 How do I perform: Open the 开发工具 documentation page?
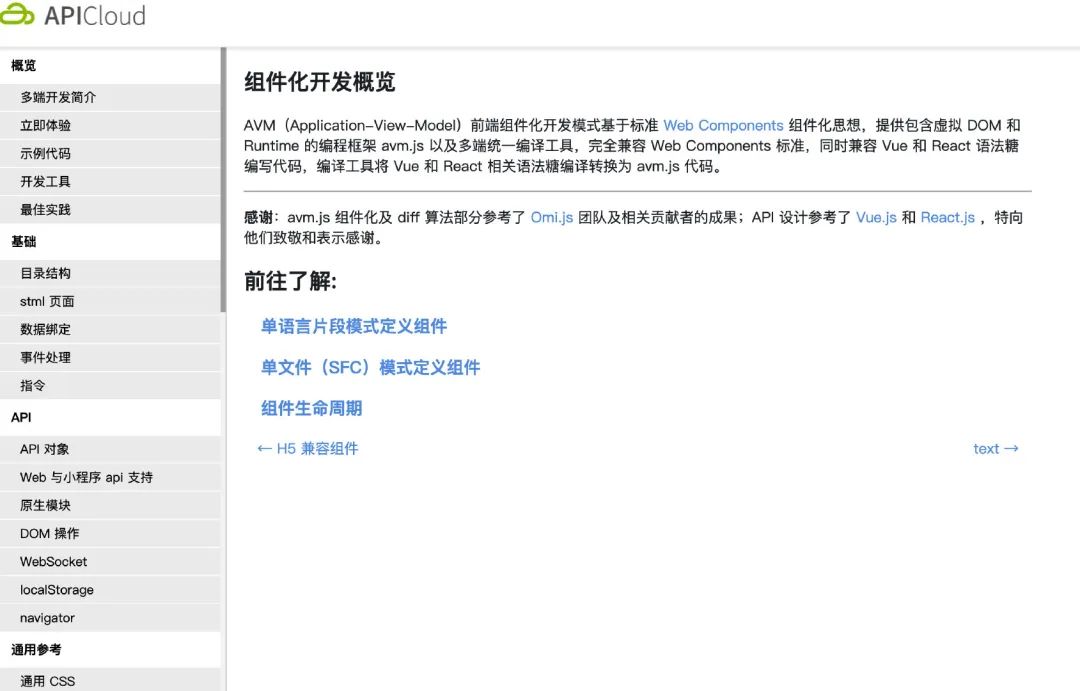(48, 181)
